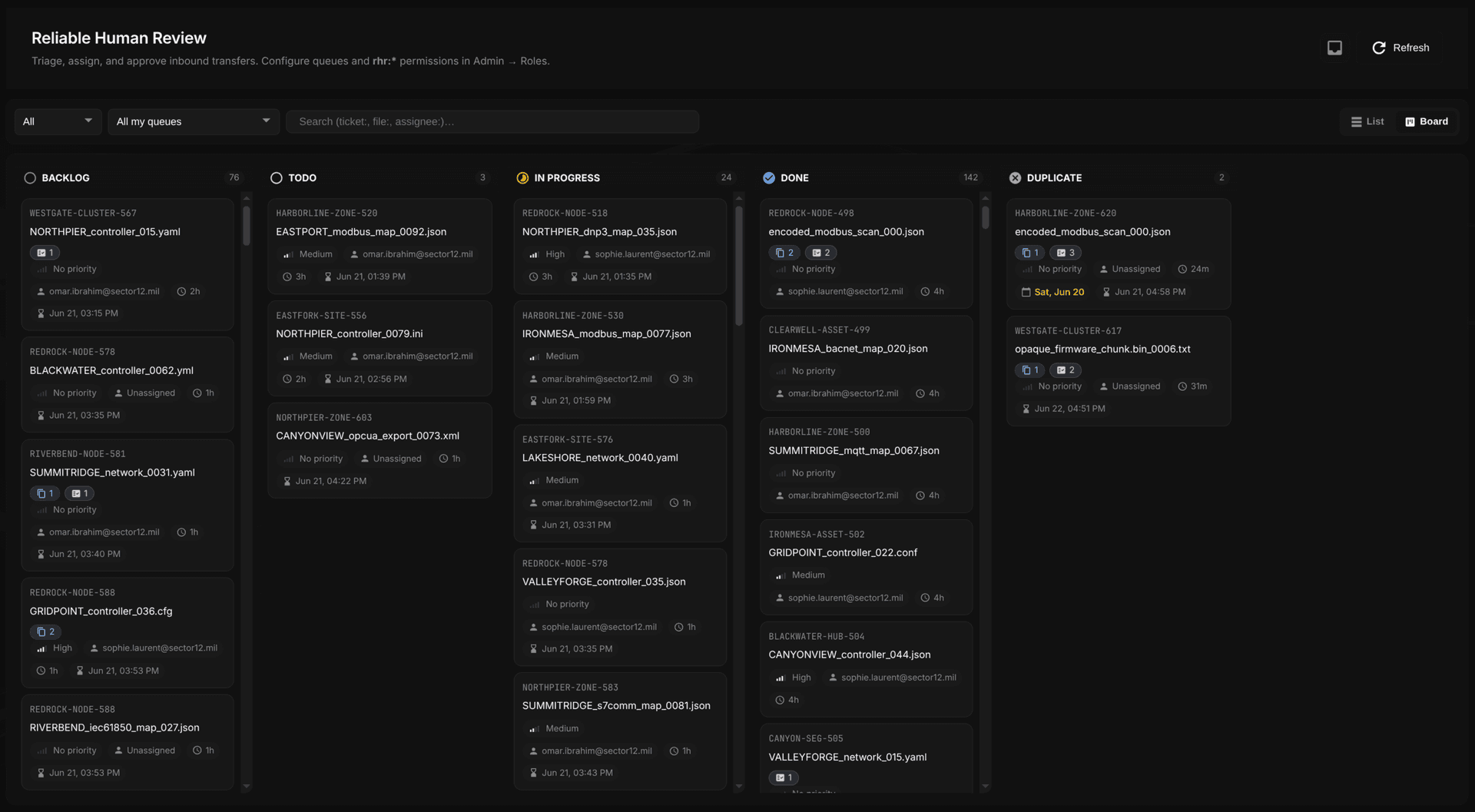Viewport: 1475px width, 812px height.
Task: Open BLACKWATER_controller_0062.yml card
Action: click(x=128, y=384)
